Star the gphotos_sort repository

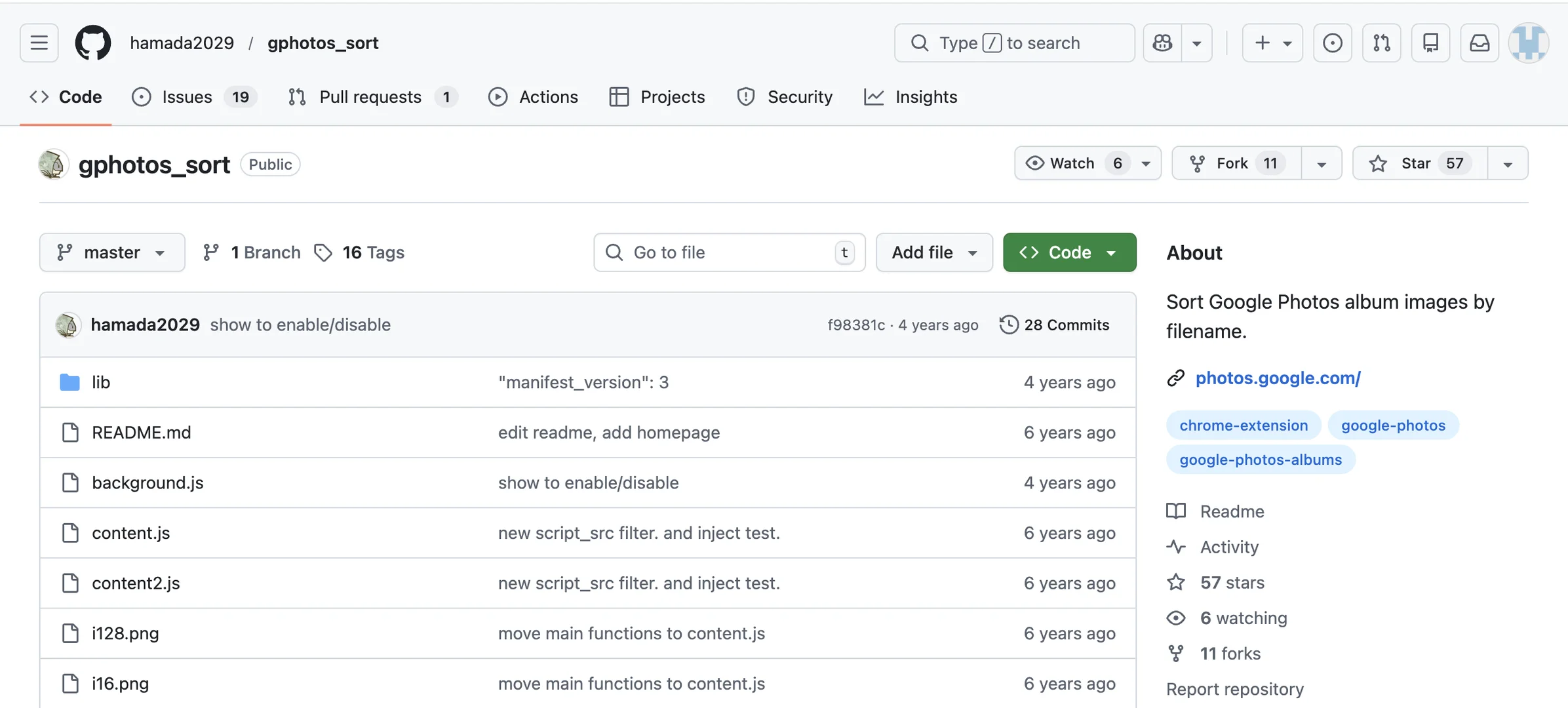click(x=1420, y=163)
